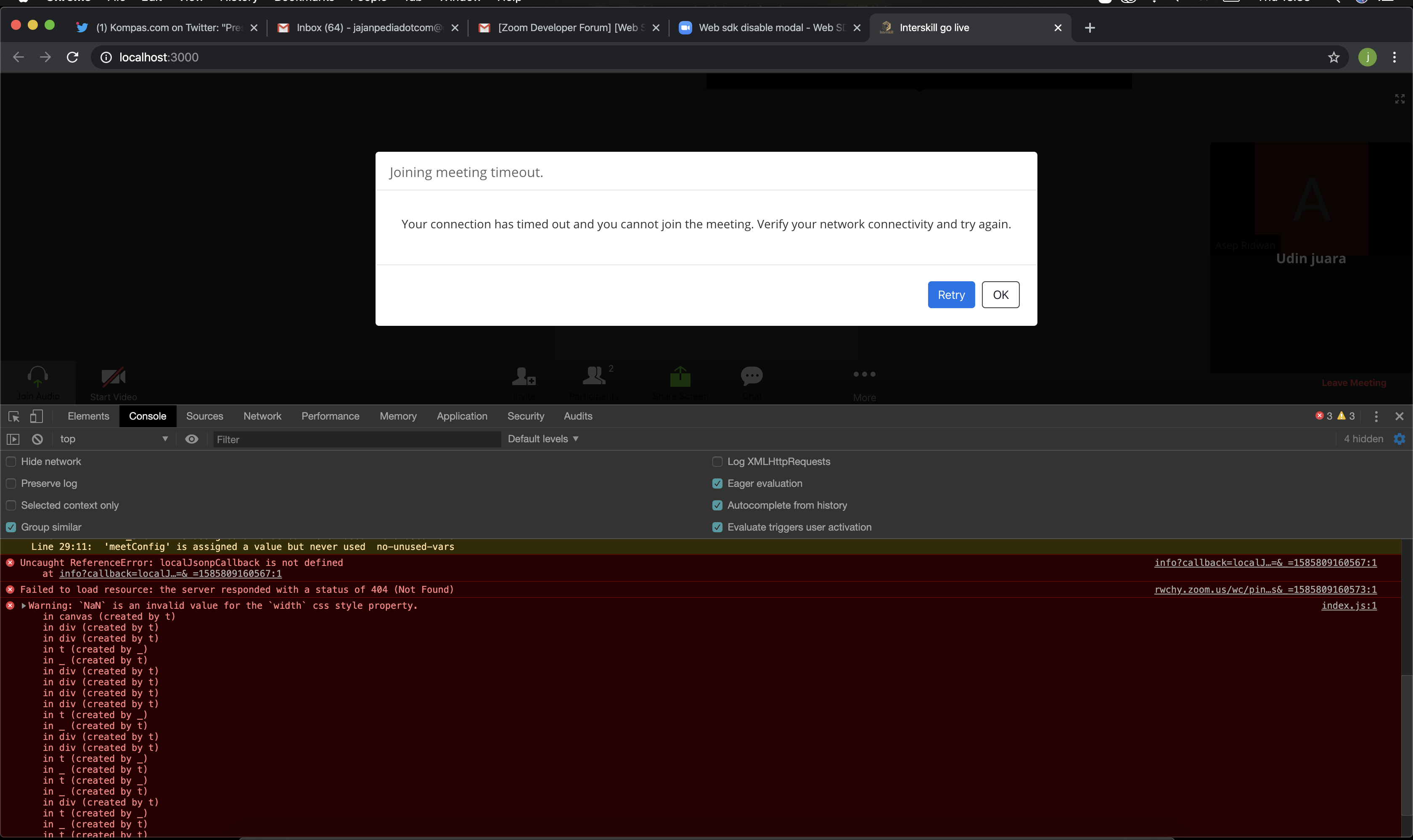Click the browser reload icon
This screenshot has width=1413, height=840.
tap(72, 57)
